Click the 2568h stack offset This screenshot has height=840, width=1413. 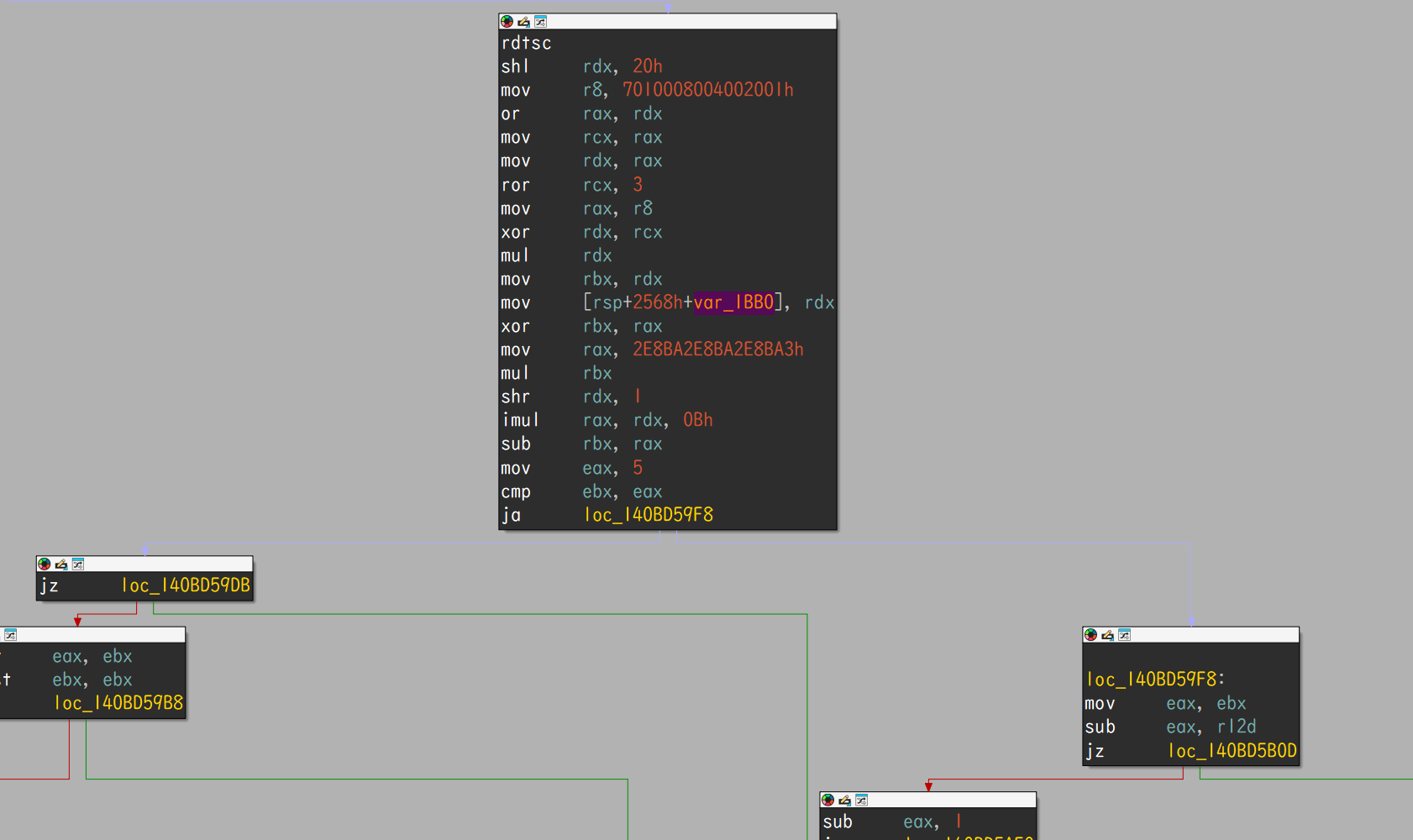click(x=658, y=302)
